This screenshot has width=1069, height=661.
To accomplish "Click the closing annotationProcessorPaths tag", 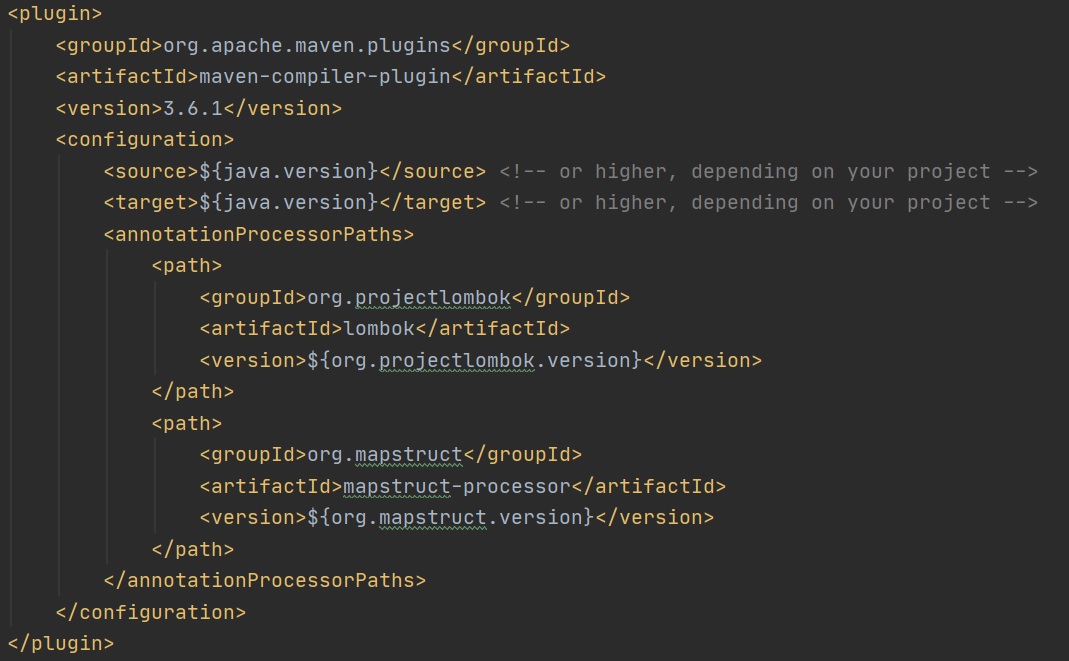I will [x=264, y=580].
